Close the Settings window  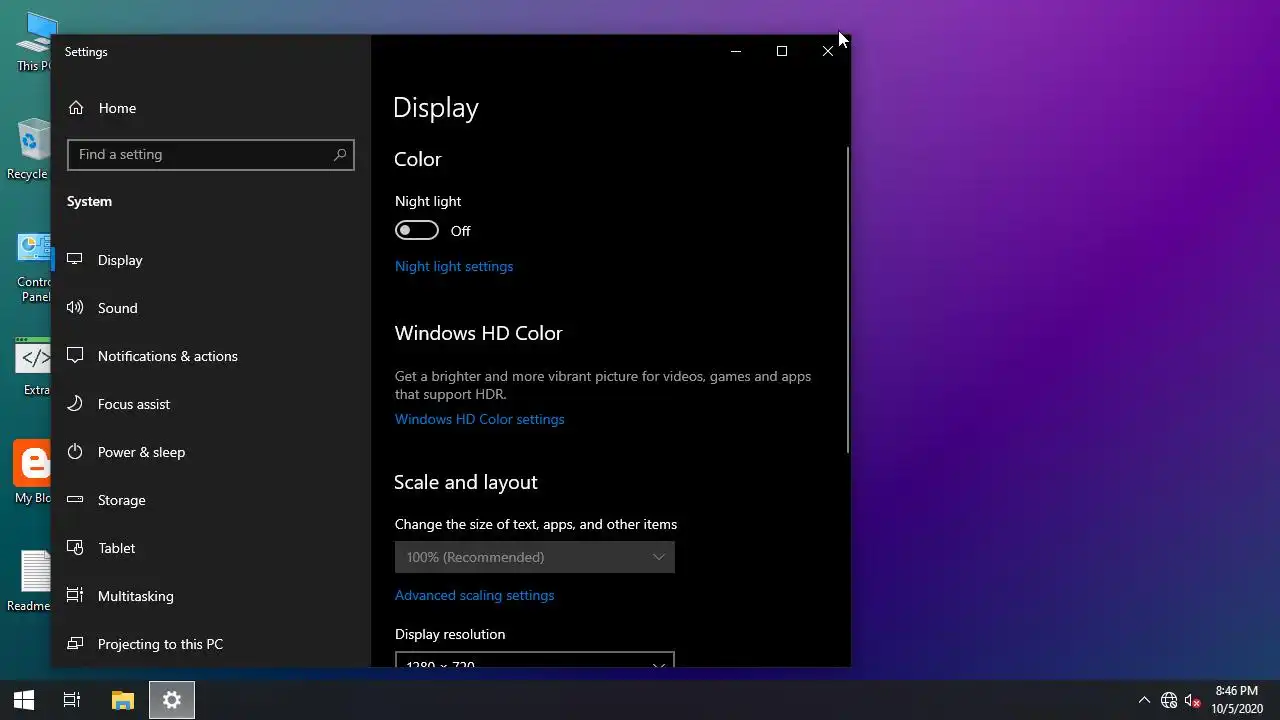point(828,51)
